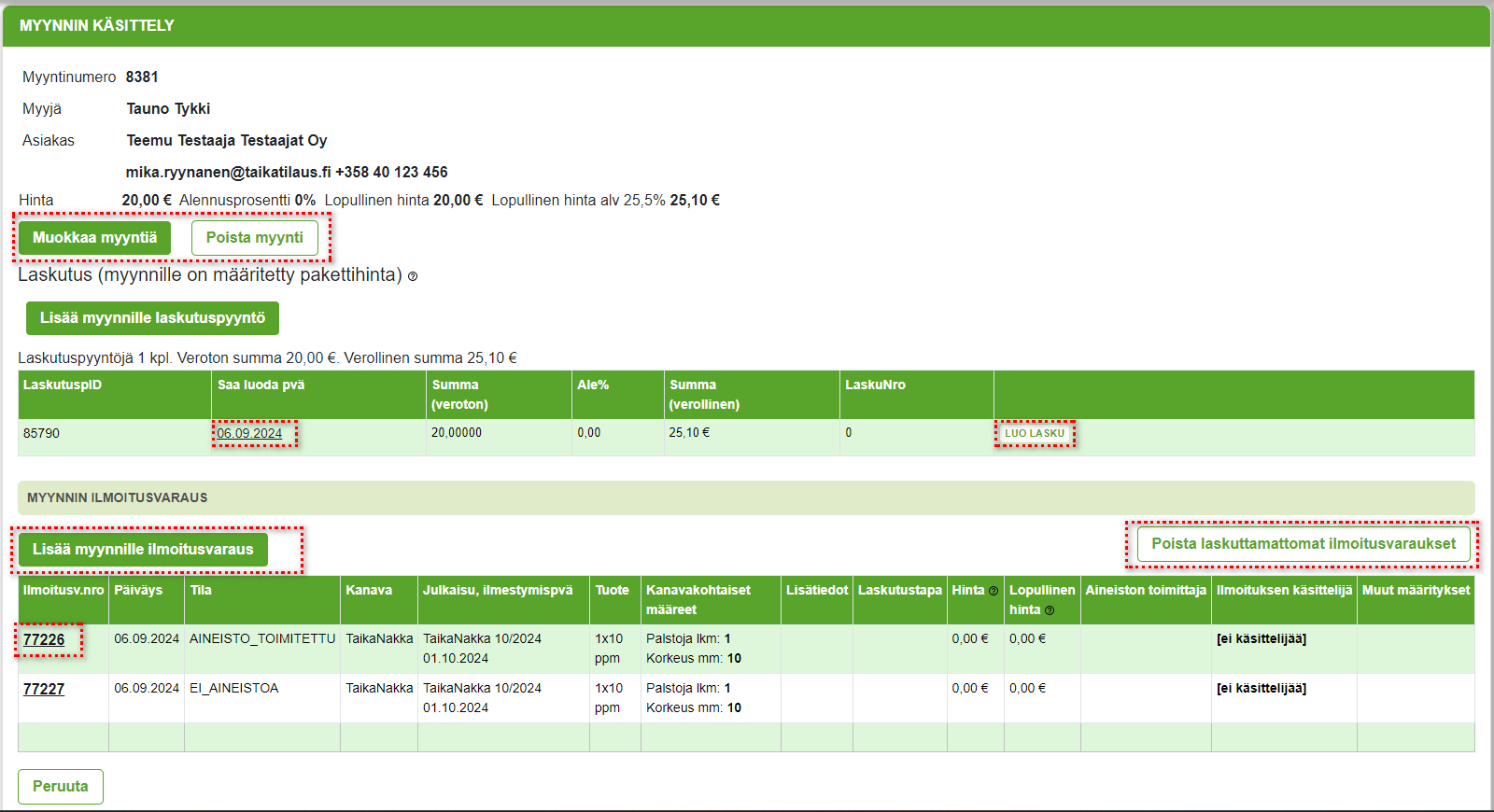Viewport: 1494px width, 812px height.
Task: Click the Tuote column header
Action: click(615, 599)
